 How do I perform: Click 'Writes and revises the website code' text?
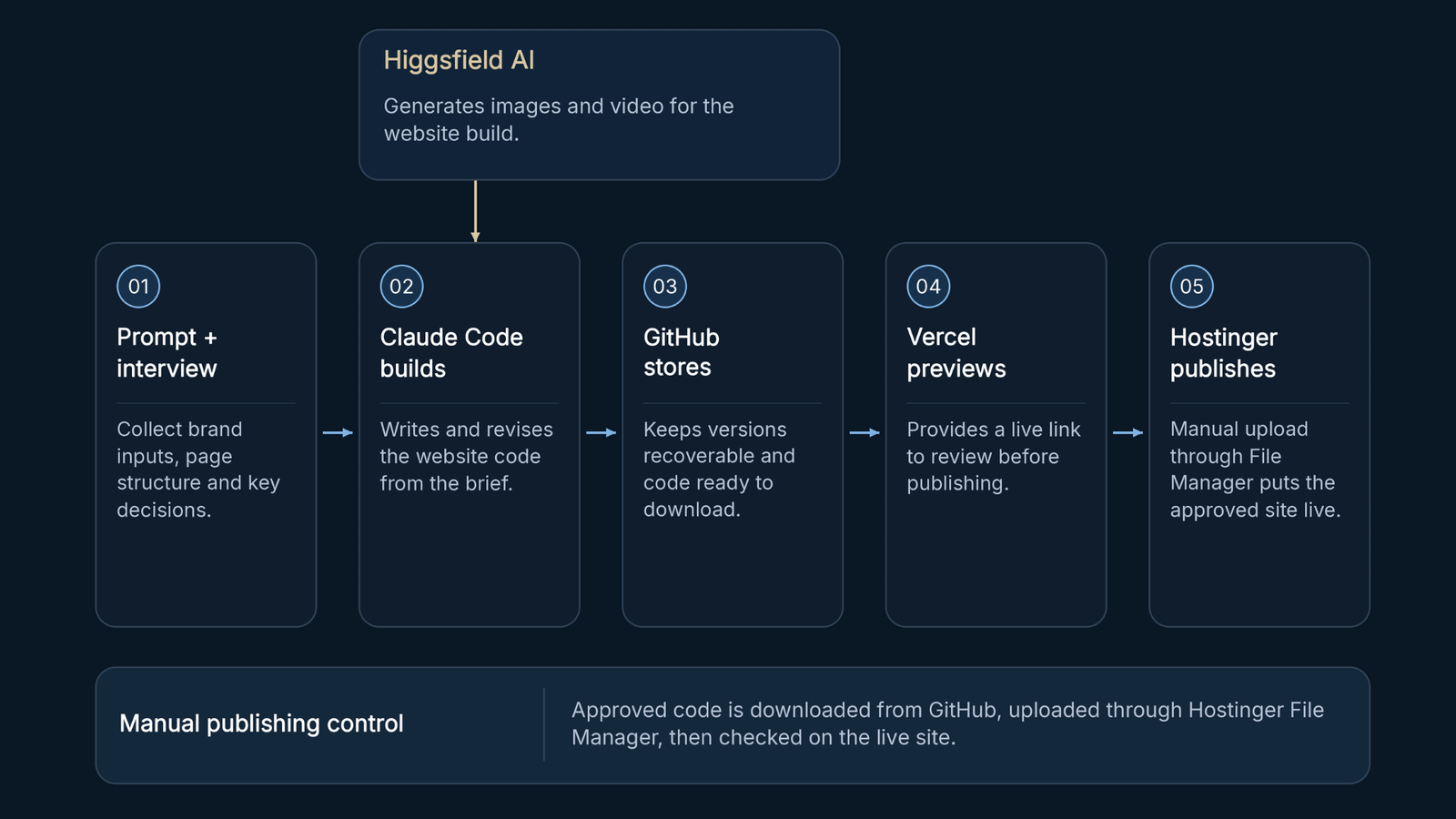tap(466, 456)
